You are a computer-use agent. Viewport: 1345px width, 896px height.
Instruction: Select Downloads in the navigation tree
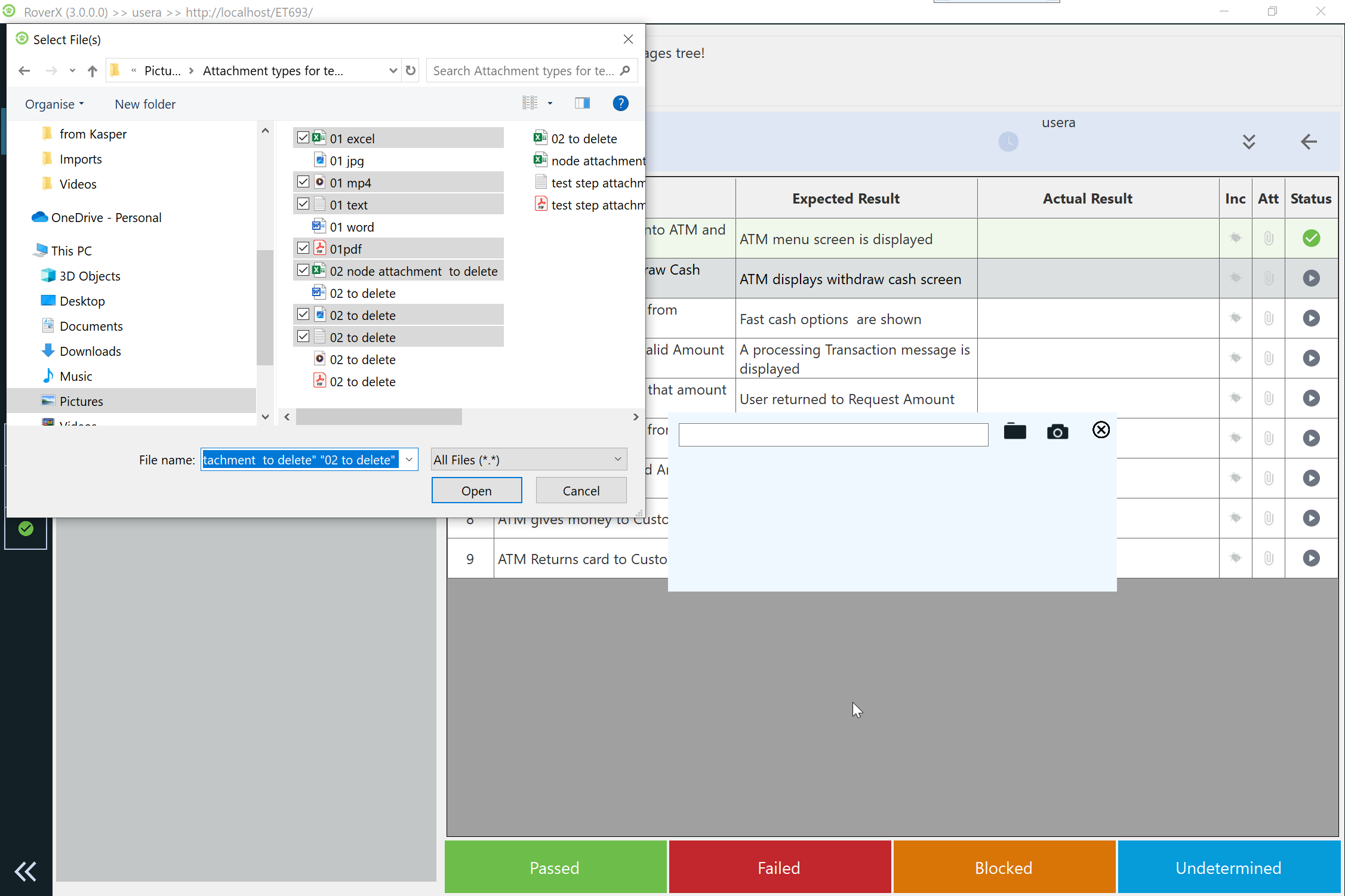tap(90, 351)
